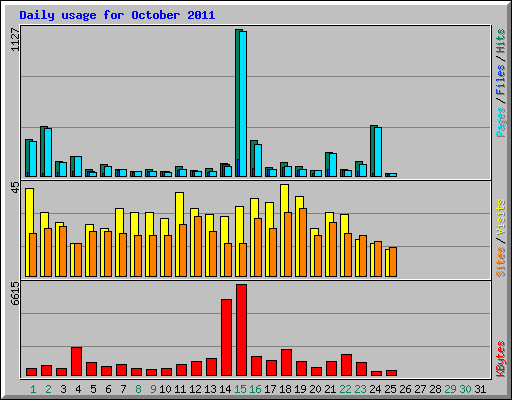Click the red KBytes bar for day 18
512x400 pixels.
click(286, 363)
